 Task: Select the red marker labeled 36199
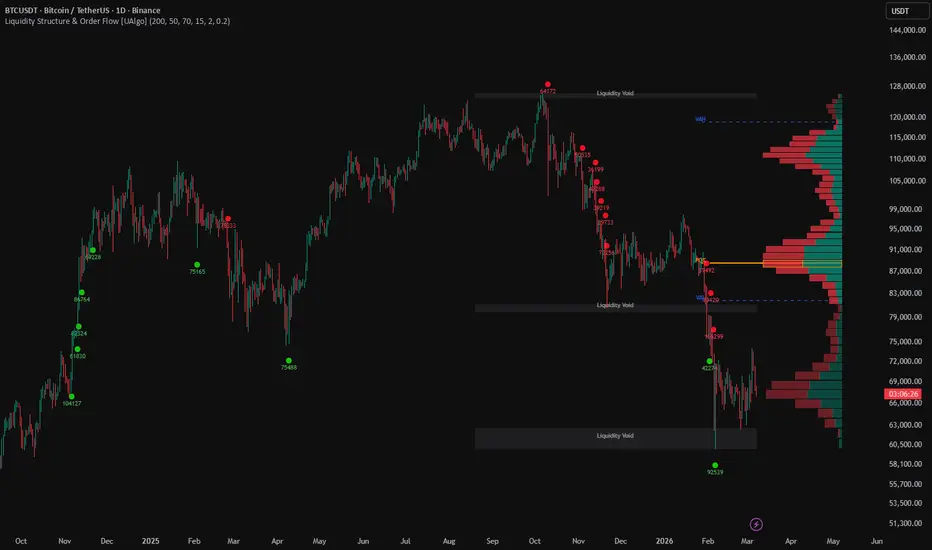click(595, 163)
